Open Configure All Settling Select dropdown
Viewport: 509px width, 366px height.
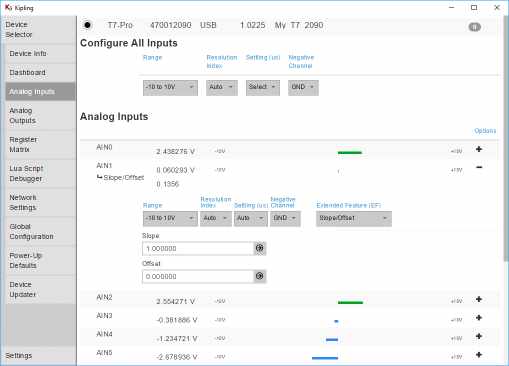(263, 87)
